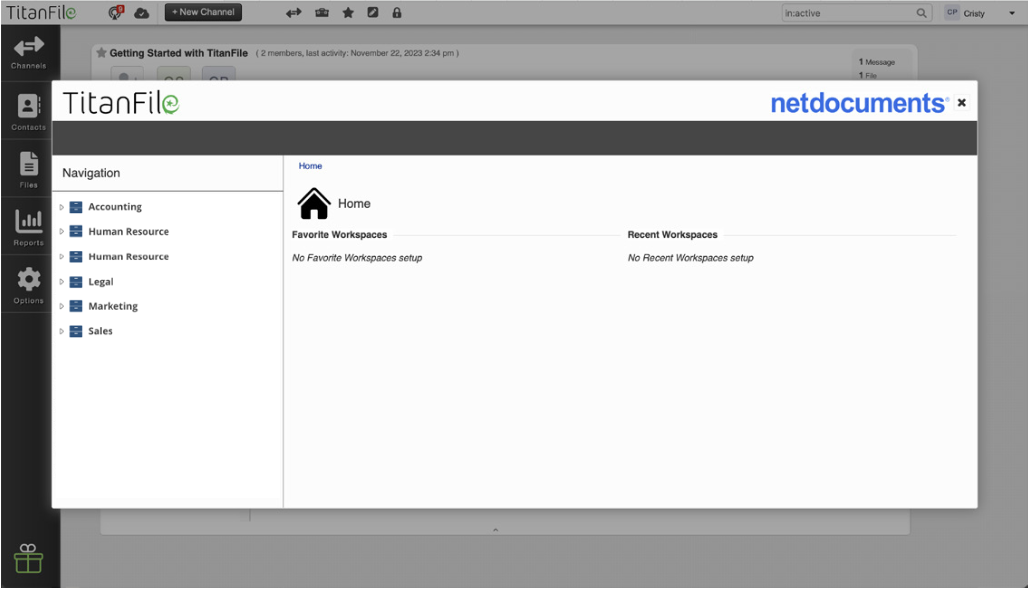Screen dimensions: 1030x590
Task: Click the star favorites icon in toolbar
Action: tap(348, 12)
